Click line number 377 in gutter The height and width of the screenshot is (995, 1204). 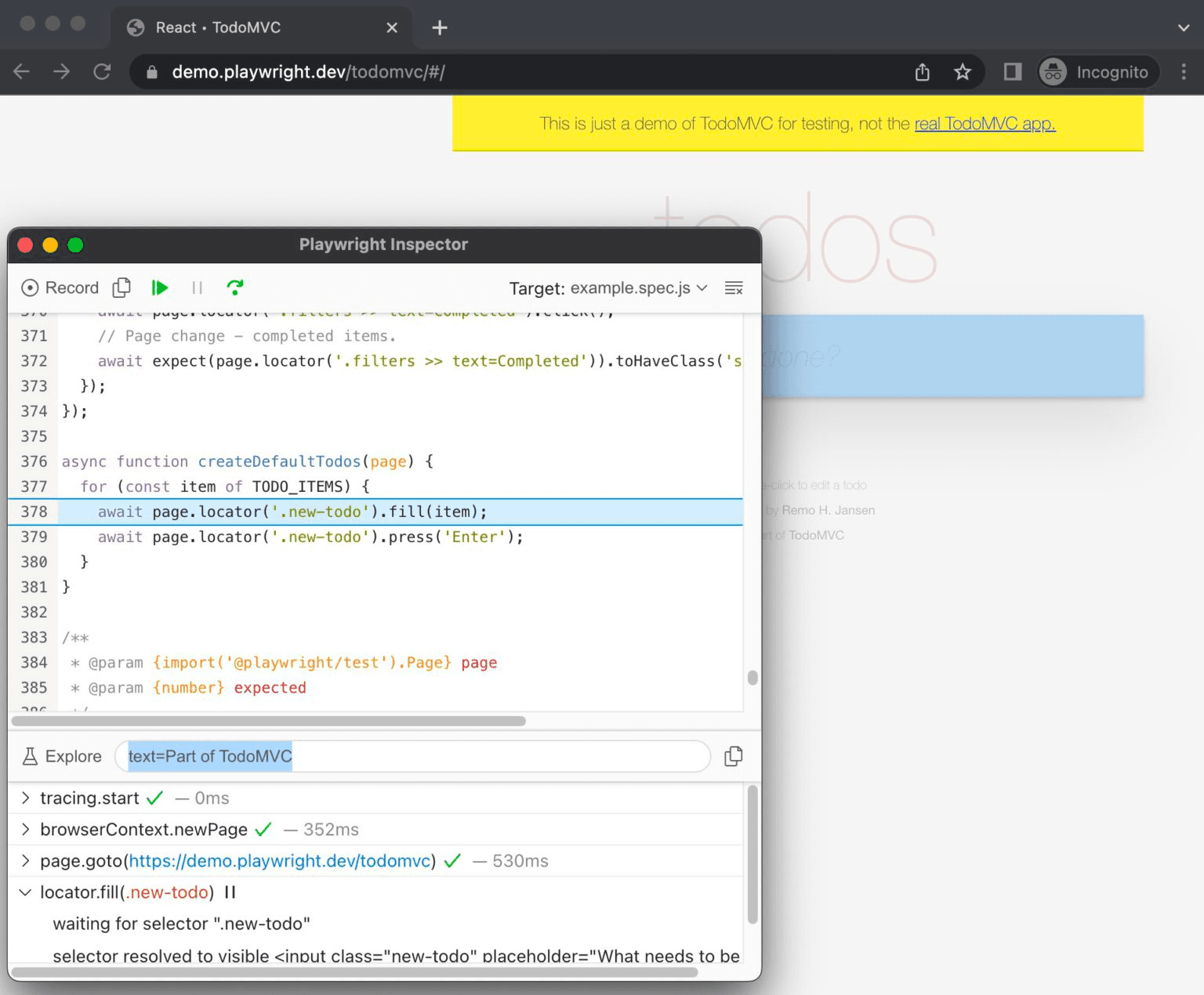tap(34, 487)
